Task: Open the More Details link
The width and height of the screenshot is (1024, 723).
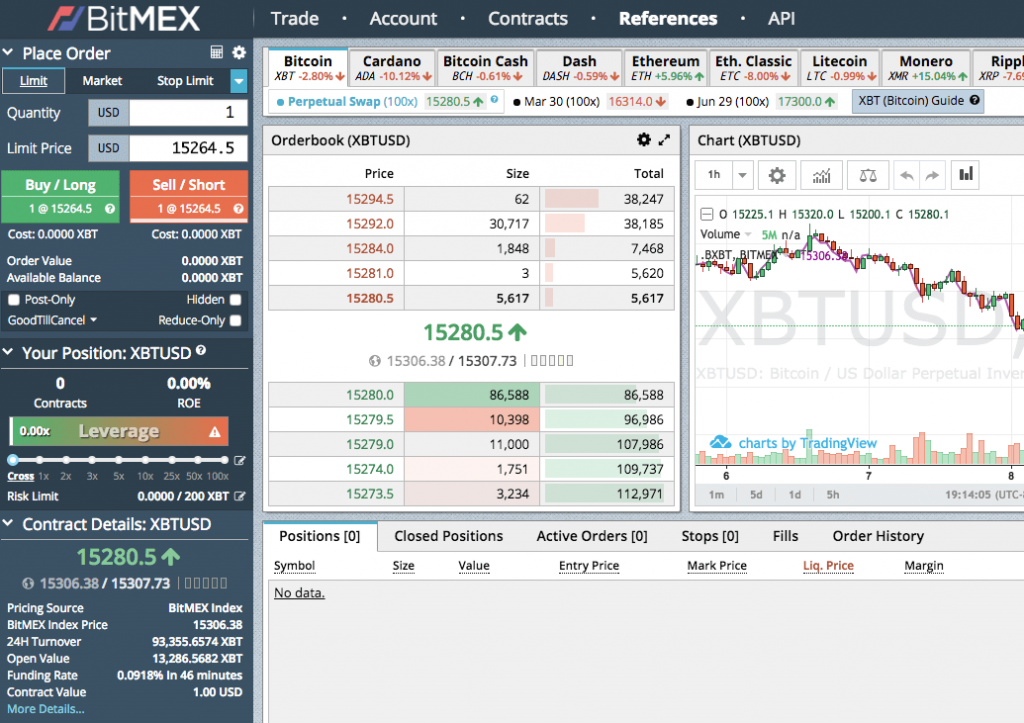Action: click(45, 709)
